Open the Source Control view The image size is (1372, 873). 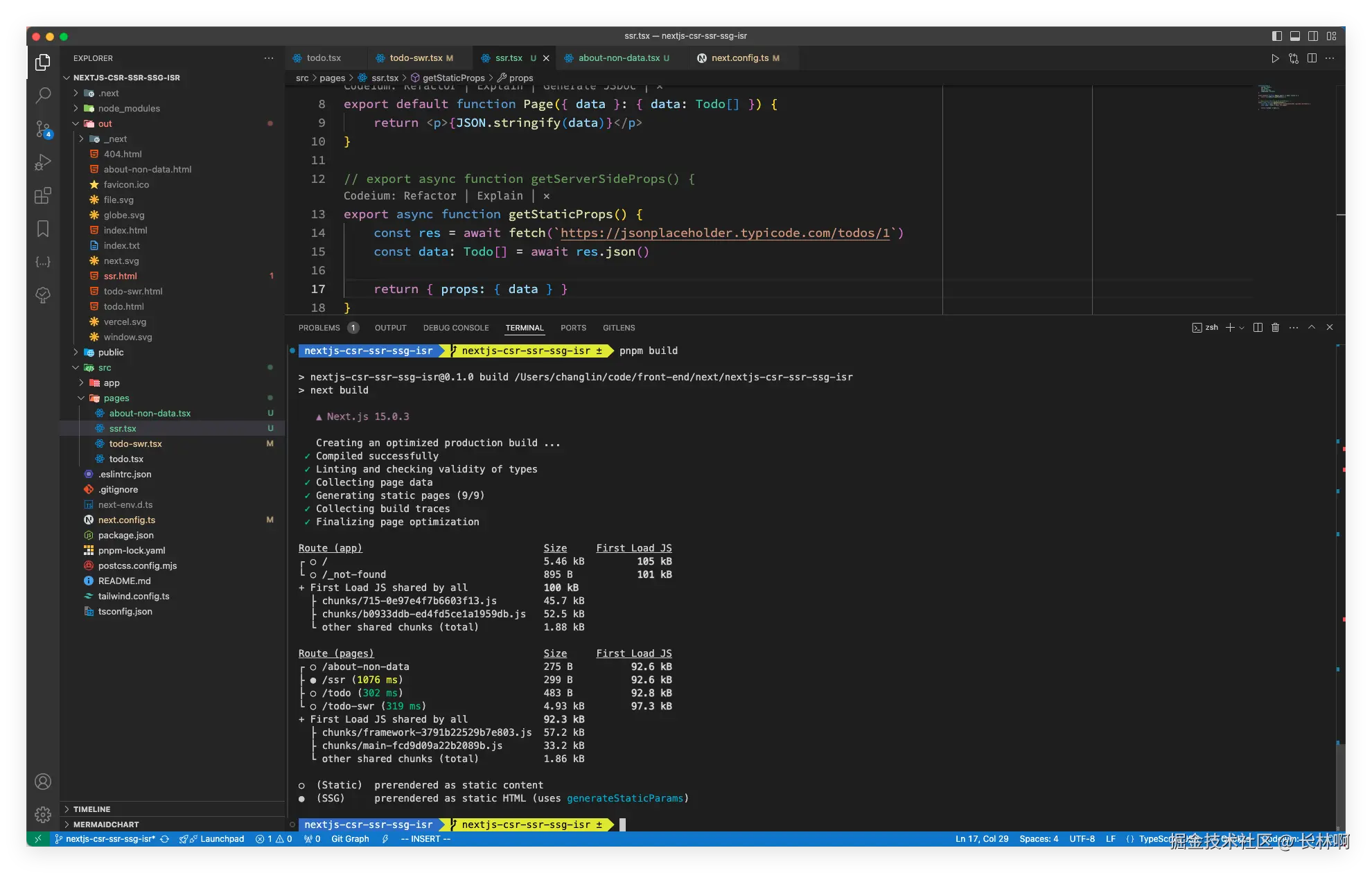pyautogui.click(x=43, y=129)
